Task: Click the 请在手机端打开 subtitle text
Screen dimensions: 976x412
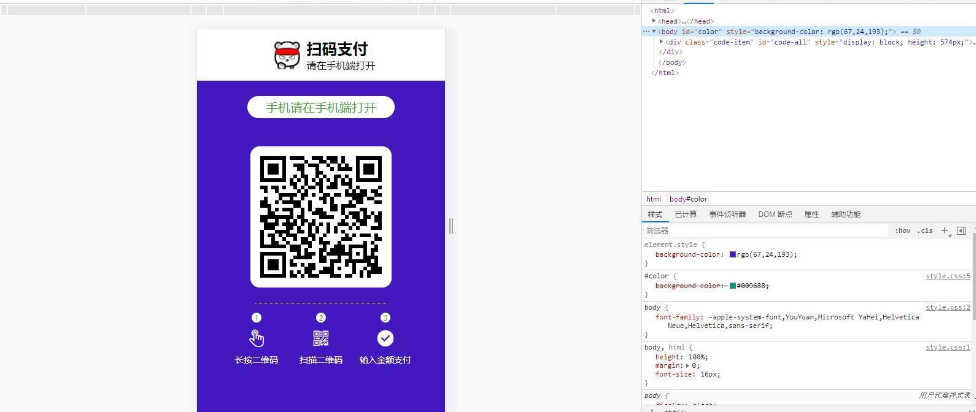Action: pyautogui.click(x=340, y=65)
